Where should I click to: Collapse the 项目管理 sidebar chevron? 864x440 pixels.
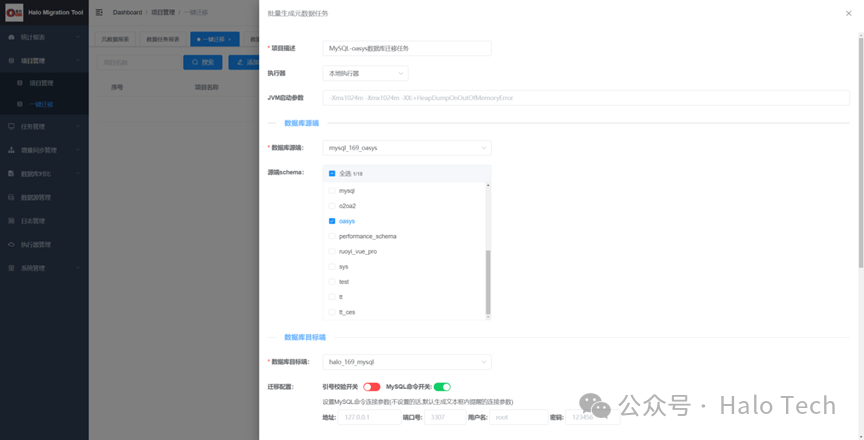point(78,61)
